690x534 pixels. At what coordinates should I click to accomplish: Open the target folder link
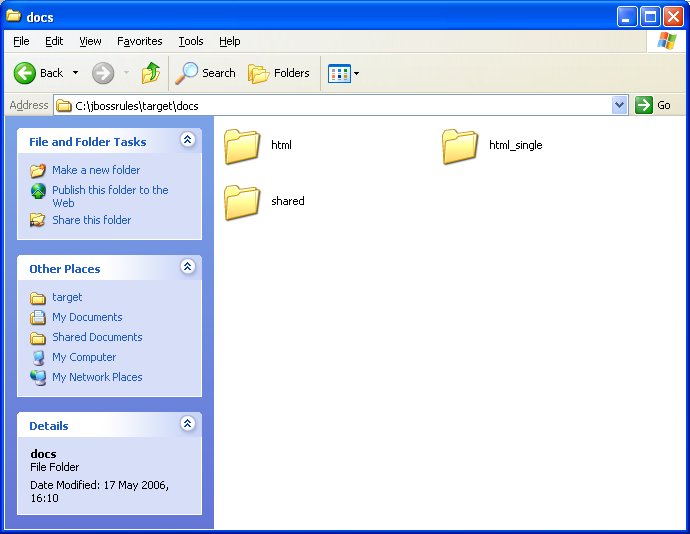(67, 297)
